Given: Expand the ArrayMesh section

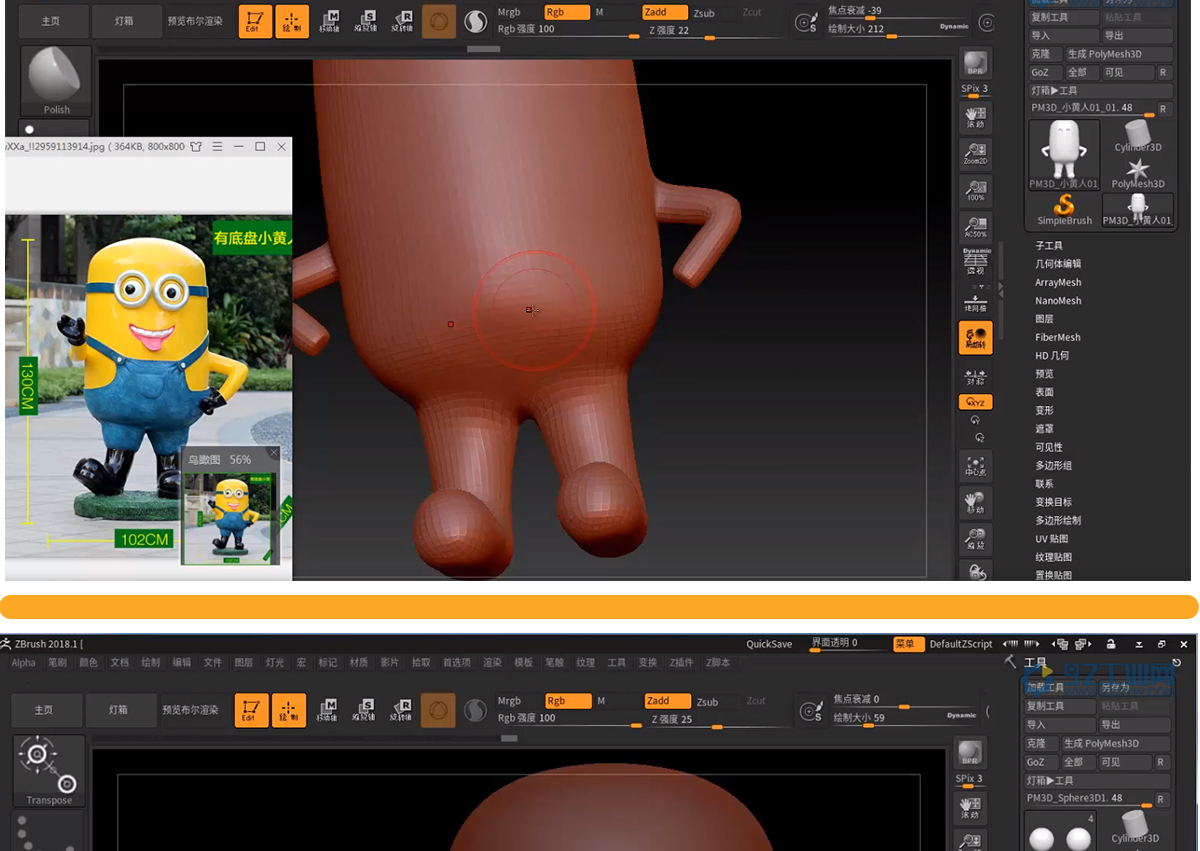Looking at the screenshot, I should point(1058,283).
